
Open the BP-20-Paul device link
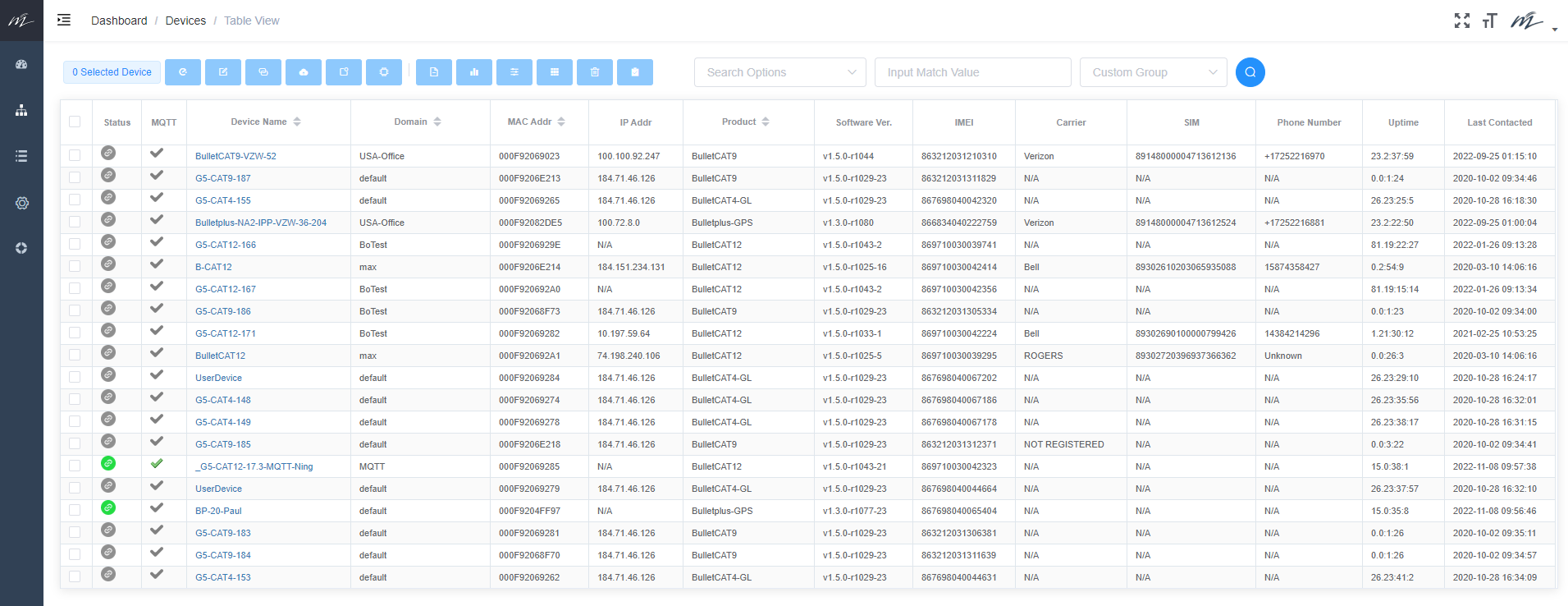pyautogui.click(x=218, y=511)
